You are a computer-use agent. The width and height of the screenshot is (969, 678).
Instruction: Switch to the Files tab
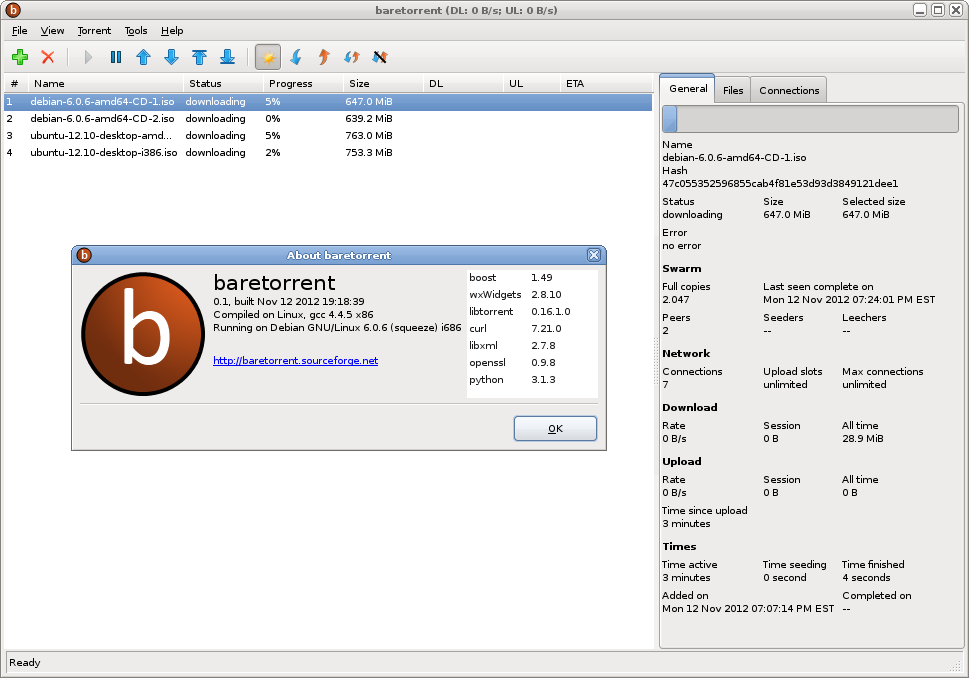[x=732, y=89]
